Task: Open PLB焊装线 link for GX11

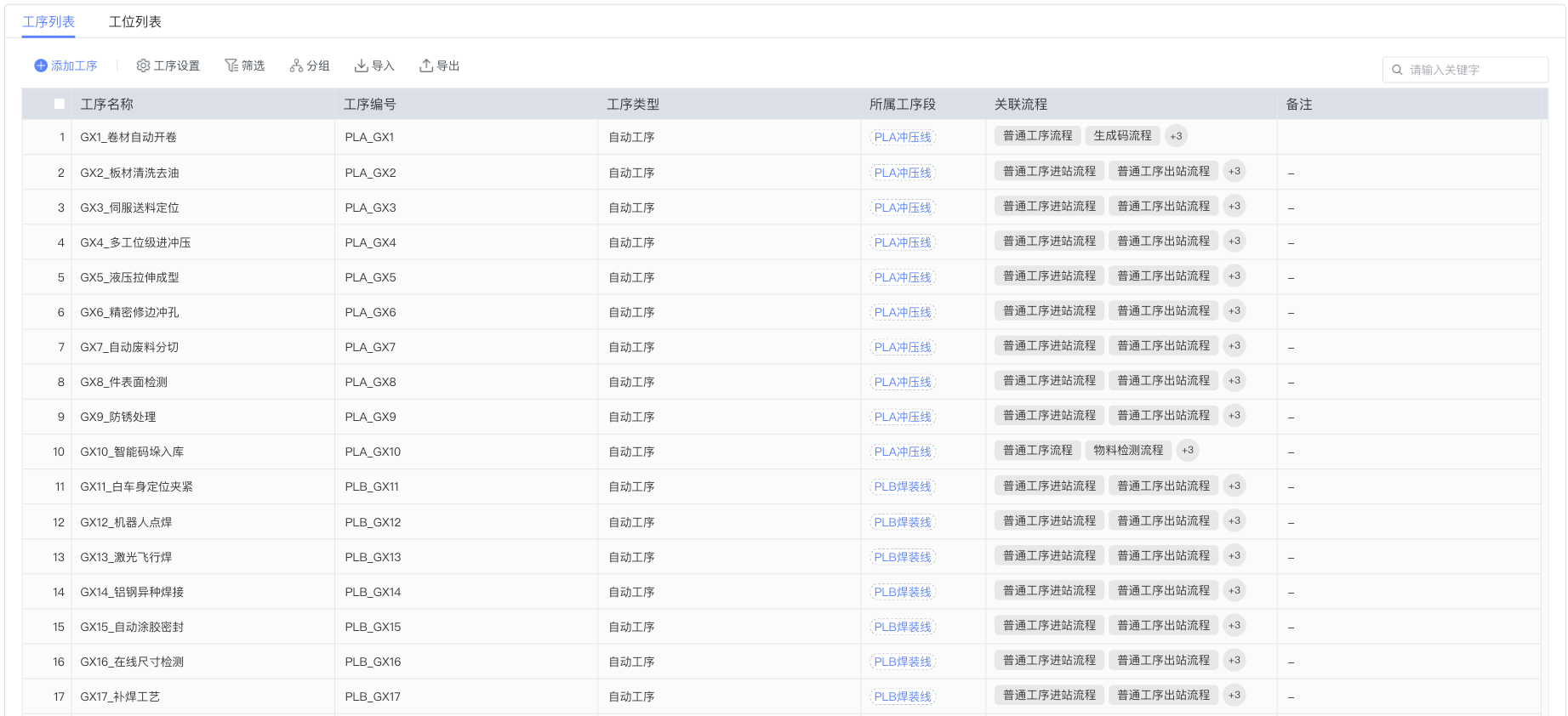Action: (x=903, y=486)
